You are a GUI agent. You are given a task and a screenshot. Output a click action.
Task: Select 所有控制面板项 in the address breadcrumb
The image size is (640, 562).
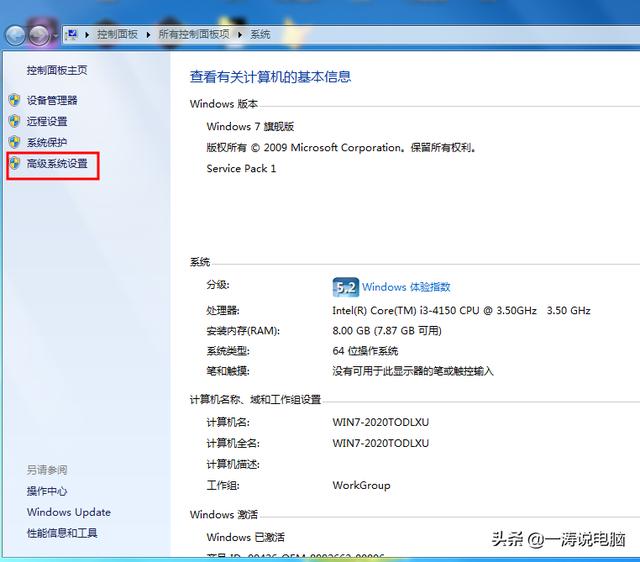194,35
